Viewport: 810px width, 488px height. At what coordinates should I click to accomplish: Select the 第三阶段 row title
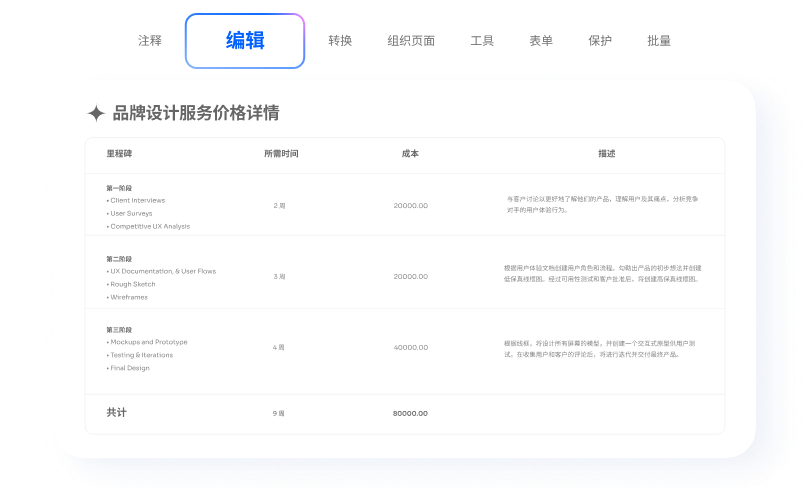[x=119, y=329]
